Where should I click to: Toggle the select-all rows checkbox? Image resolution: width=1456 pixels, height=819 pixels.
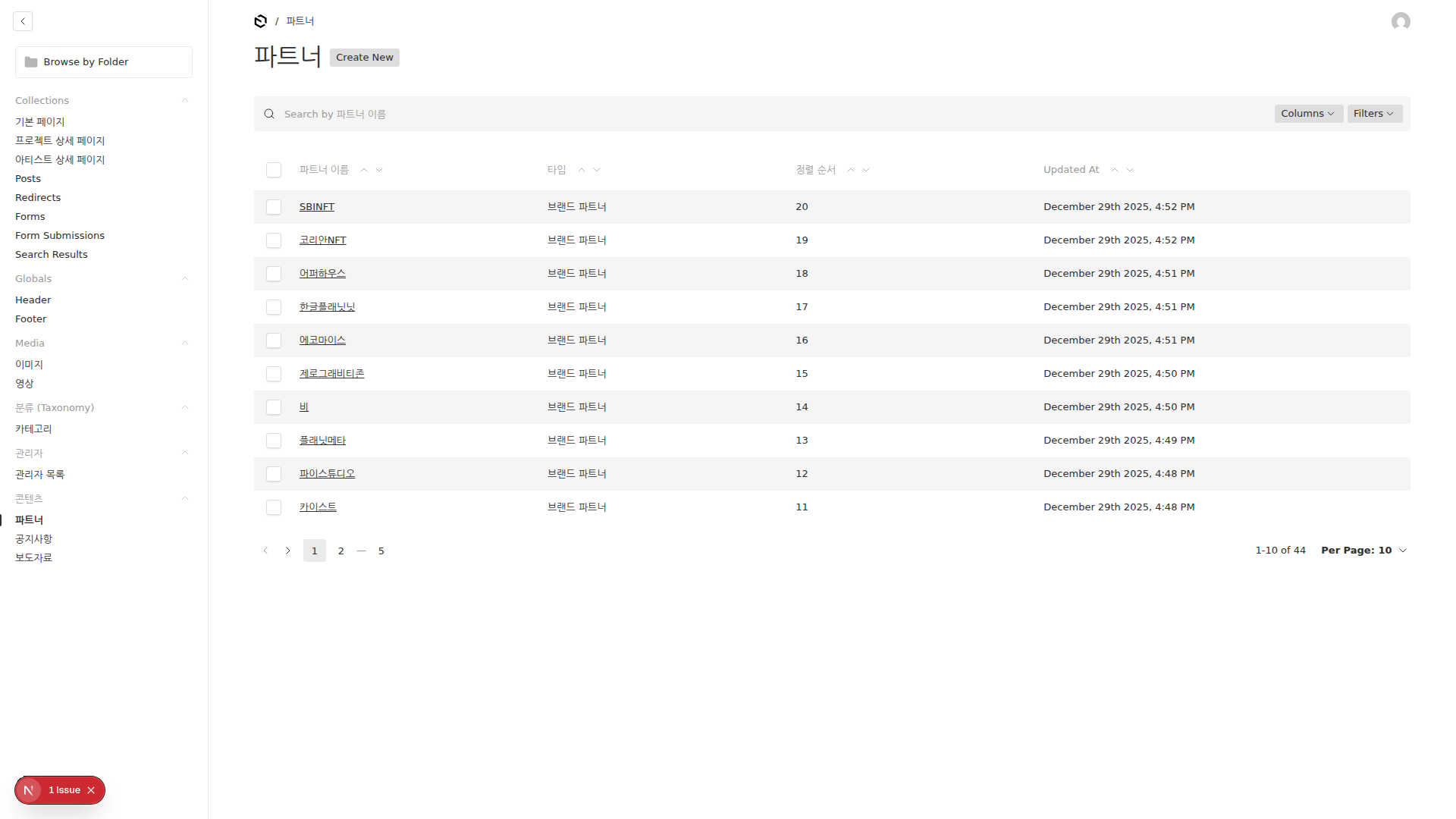tap(274, 170)
